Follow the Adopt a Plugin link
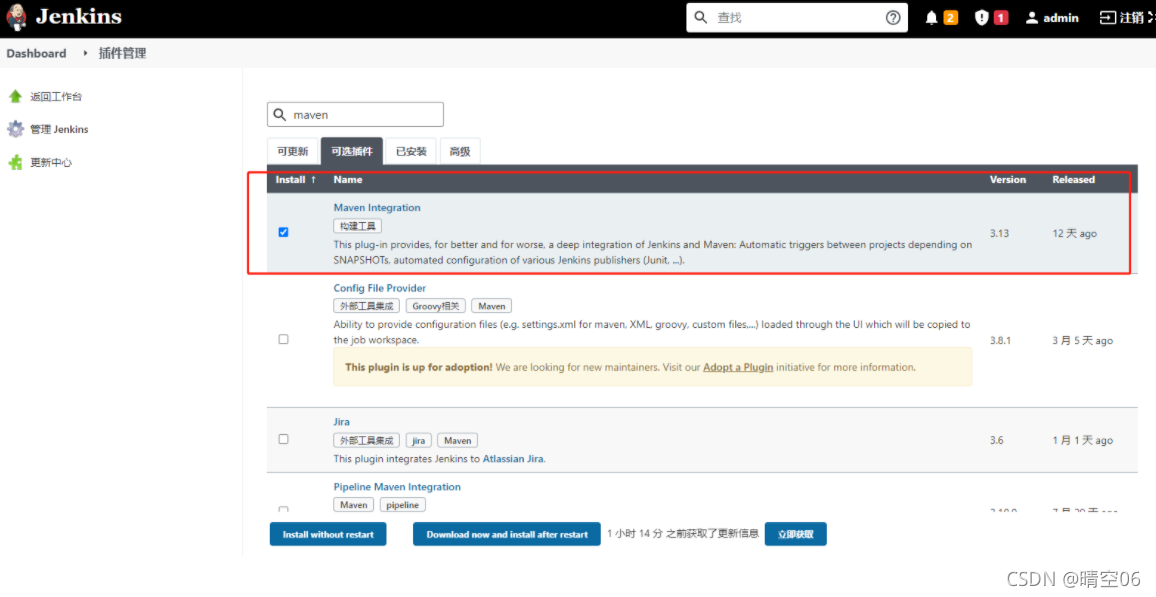The width and height of the screenshot is (1156, 597). coord(738,367)
